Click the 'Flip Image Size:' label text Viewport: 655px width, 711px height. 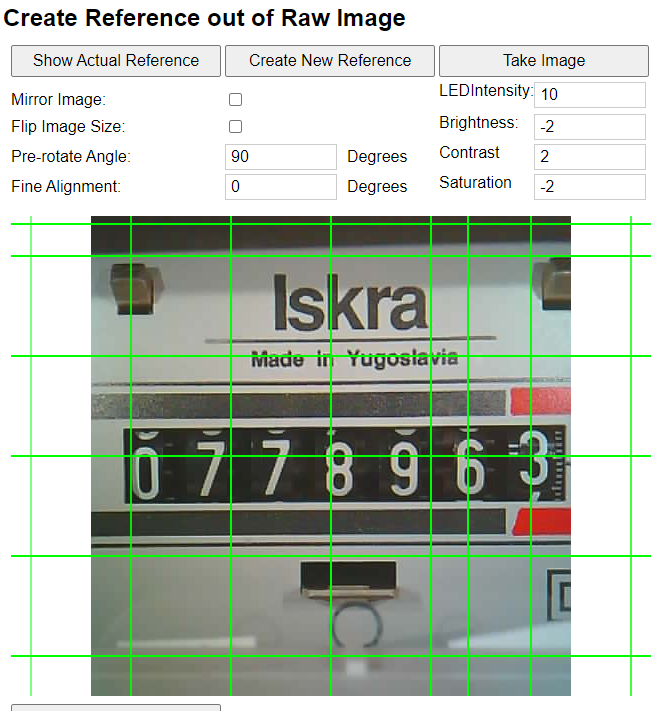(x=68, y=127)
